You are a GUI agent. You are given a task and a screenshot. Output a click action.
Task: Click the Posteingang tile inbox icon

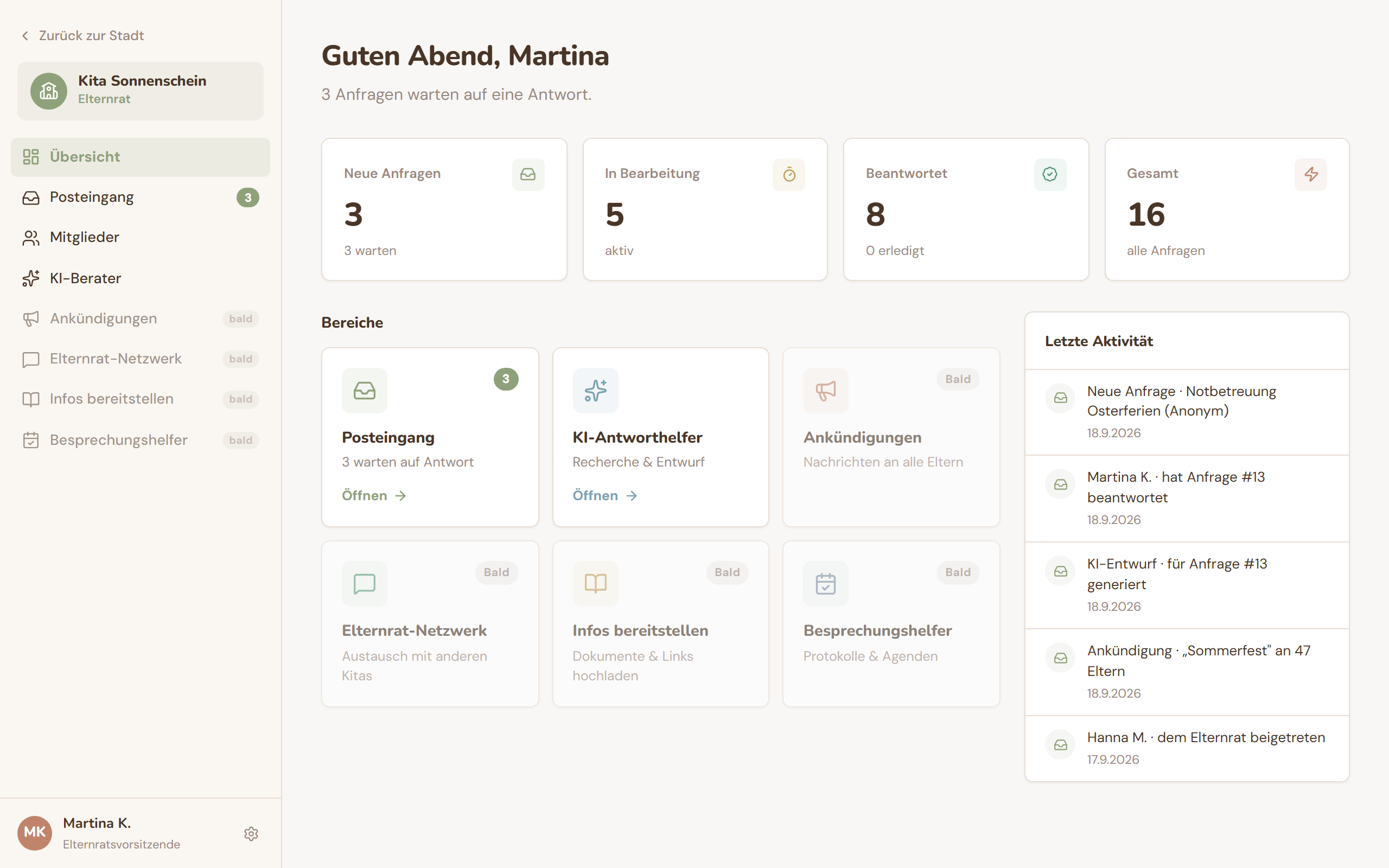click(x=365, y=391)
